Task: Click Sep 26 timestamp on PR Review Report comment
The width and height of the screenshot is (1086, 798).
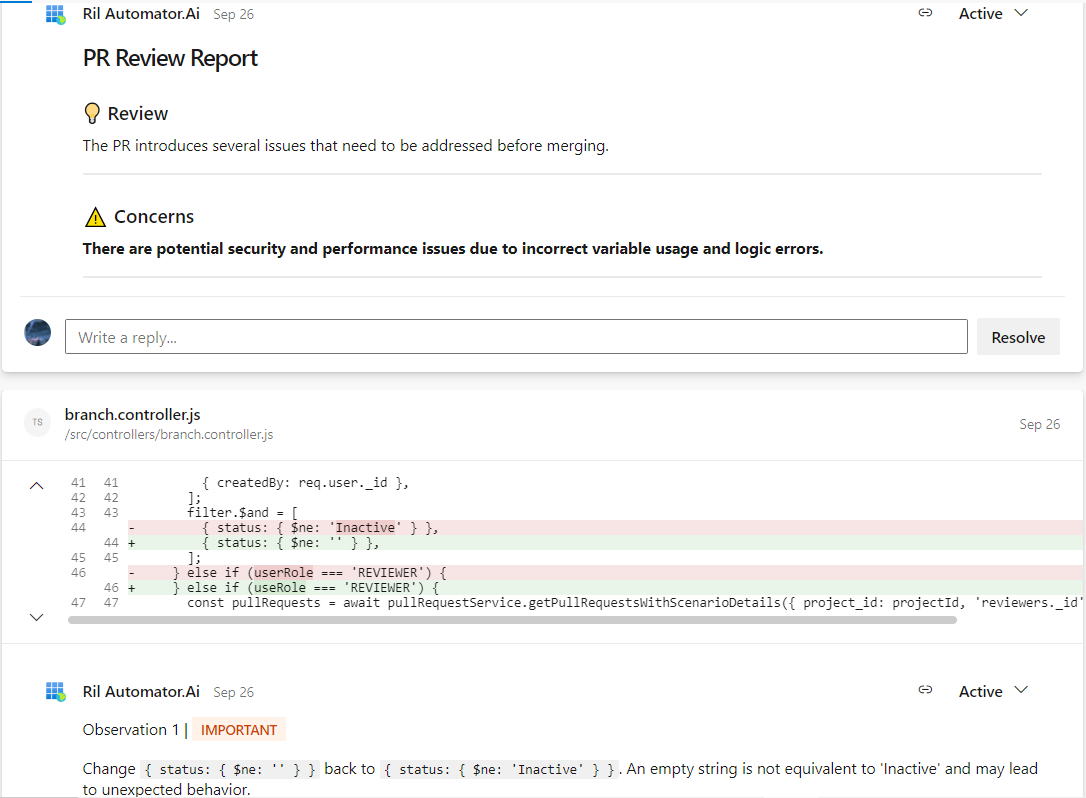Action: point(233,15)
